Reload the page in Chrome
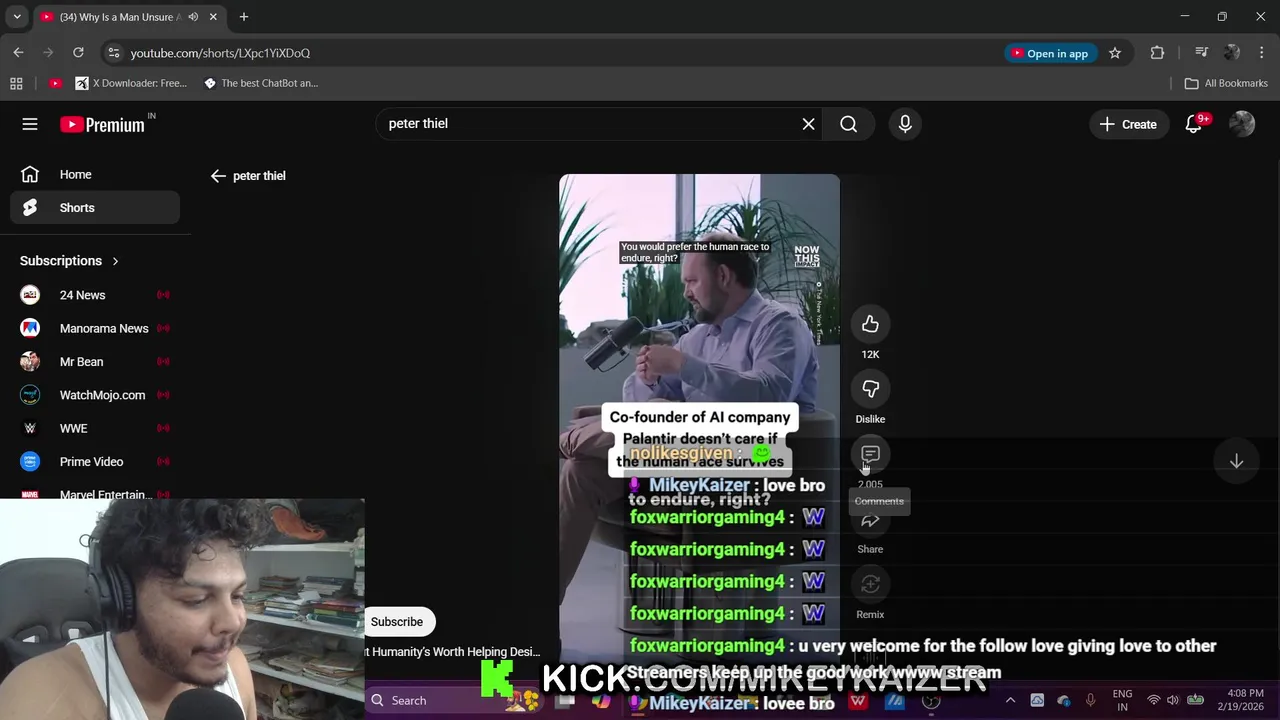 tap(78, 53)
